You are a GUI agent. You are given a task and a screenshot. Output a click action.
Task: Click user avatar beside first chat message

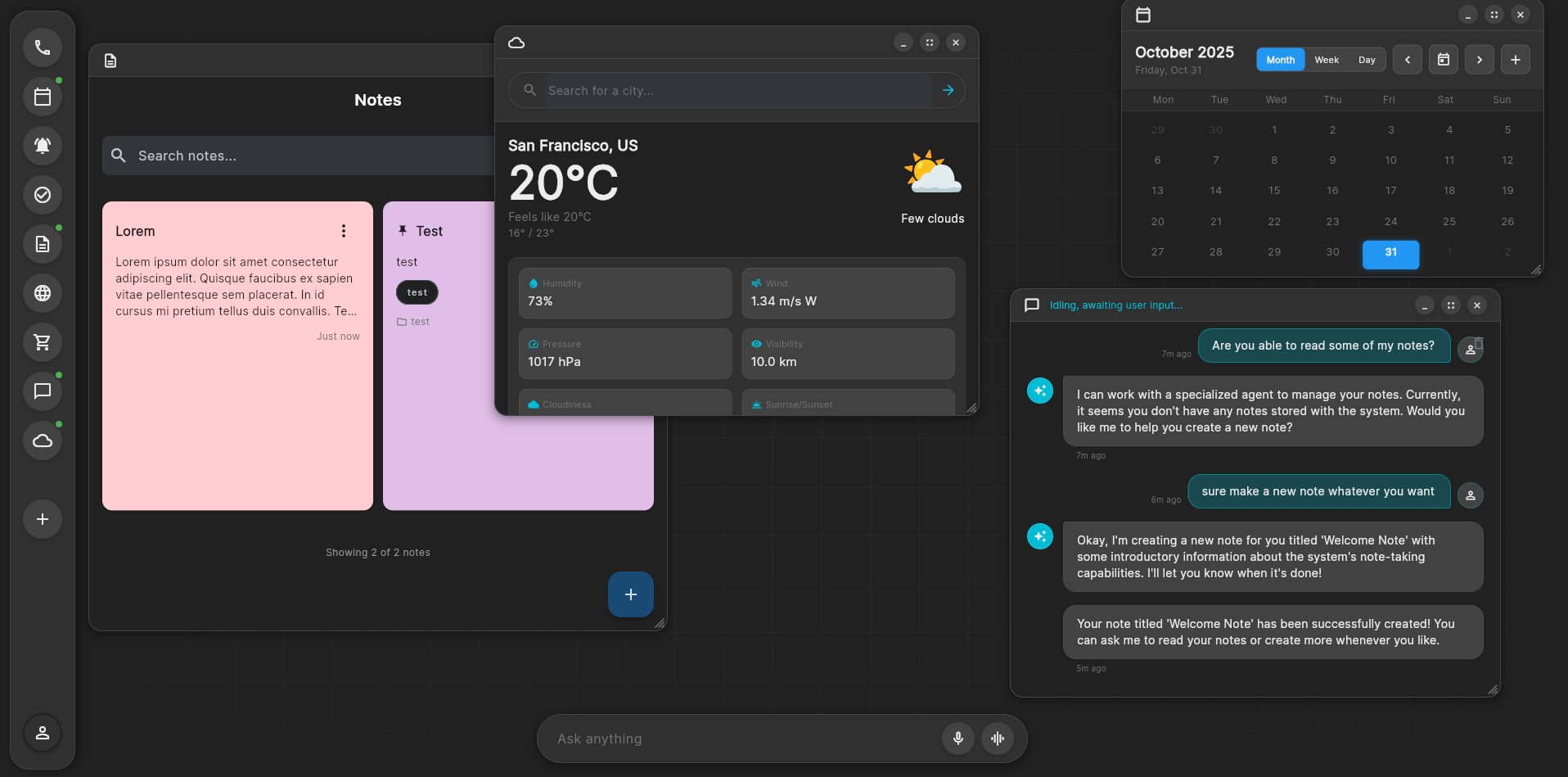[x=1471, y=349]
